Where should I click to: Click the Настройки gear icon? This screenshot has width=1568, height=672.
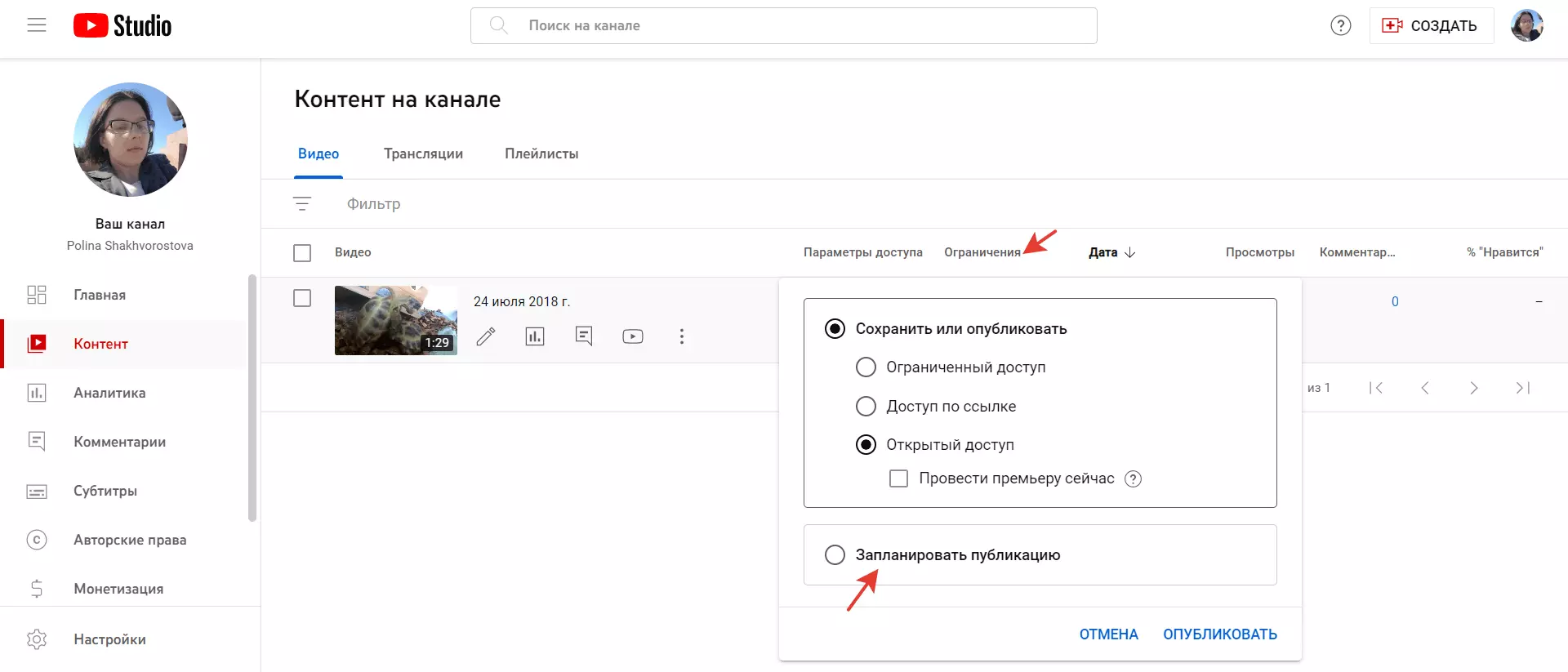[x=37, y=639]
